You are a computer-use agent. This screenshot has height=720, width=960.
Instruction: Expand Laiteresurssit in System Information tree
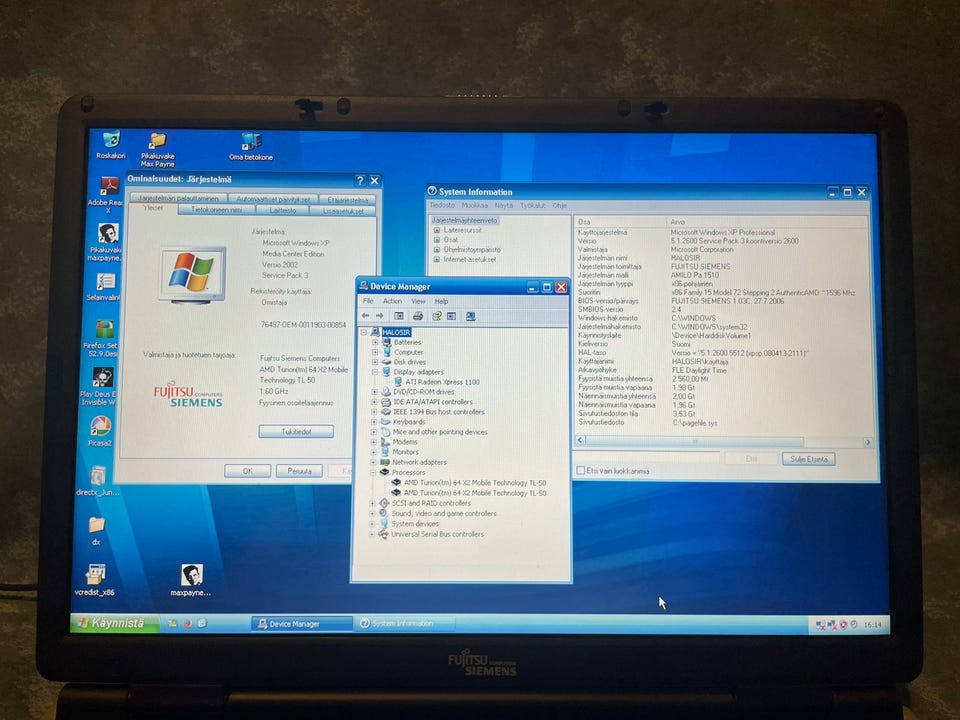point(437,231)
